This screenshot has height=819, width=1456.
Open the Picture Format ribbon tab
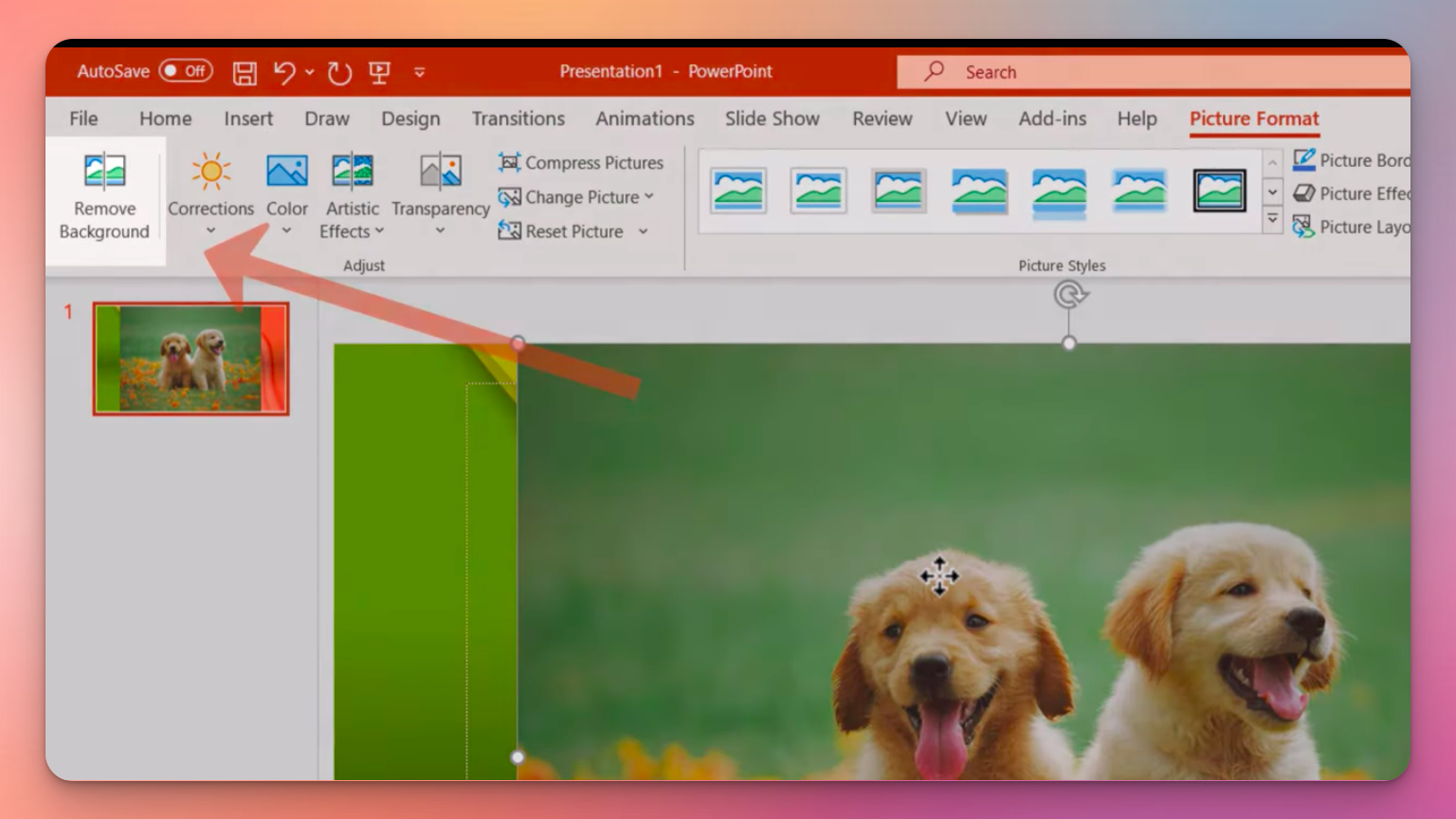click(x=1253, y=118)
